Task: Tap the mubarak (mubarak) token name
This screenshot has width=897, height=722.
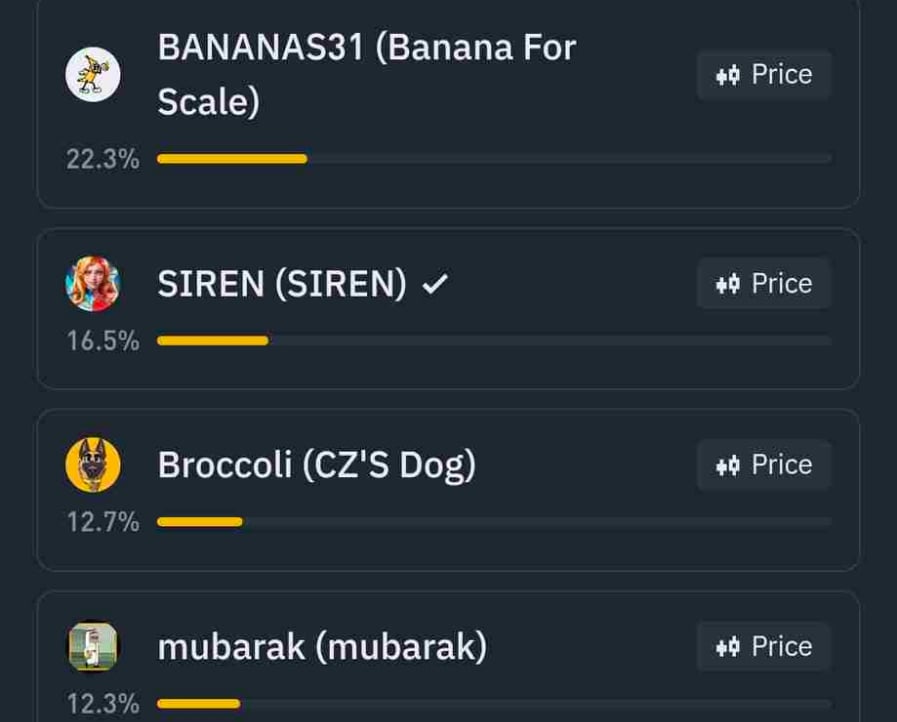Action: tap(322, 648)
